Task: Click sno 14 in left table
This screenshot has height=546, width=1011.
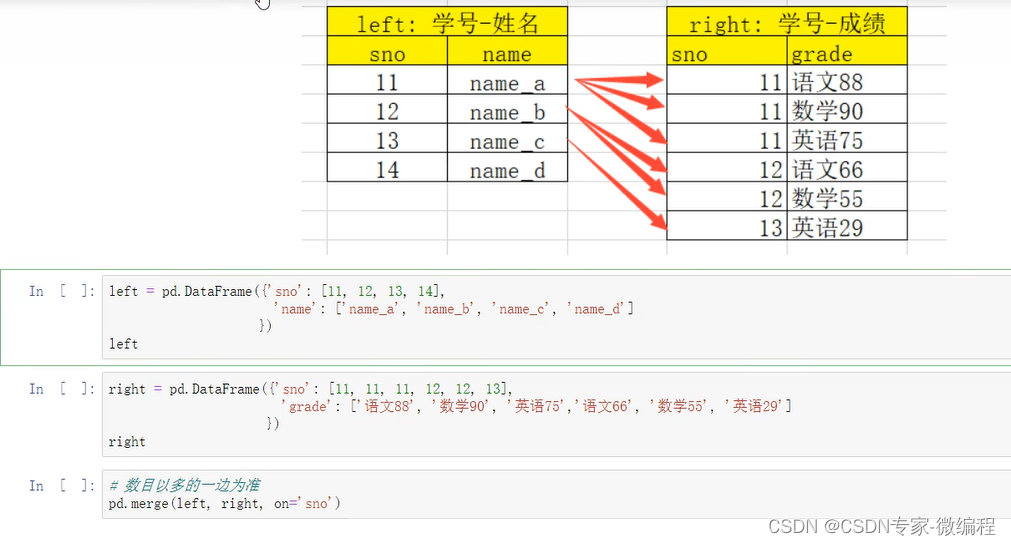Action: (388, 167)
